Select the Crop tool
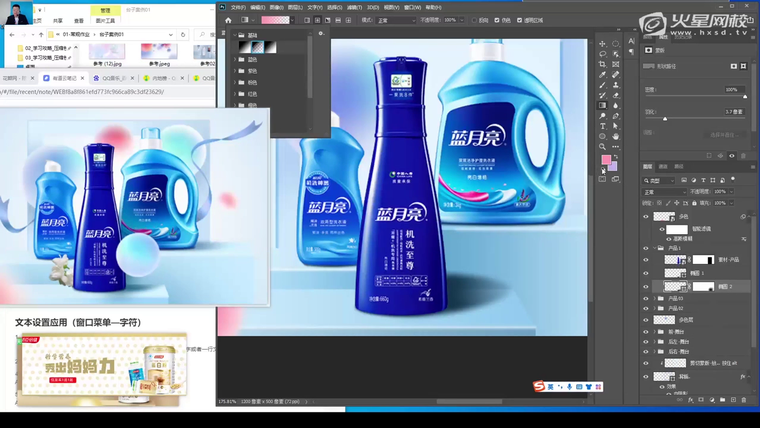760x428 pixels. [x=603, y=64]
